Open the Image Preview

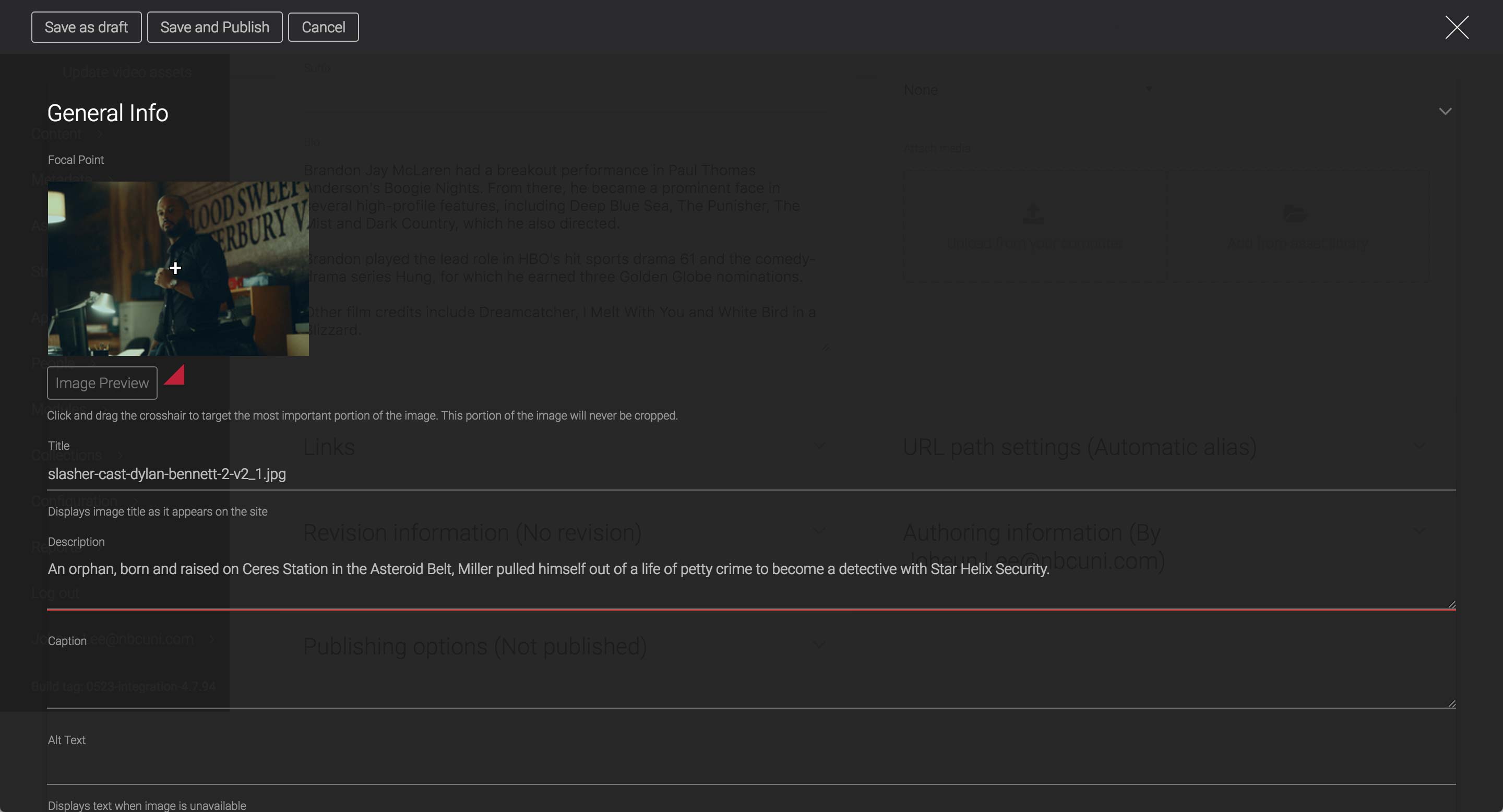point(102,383)
